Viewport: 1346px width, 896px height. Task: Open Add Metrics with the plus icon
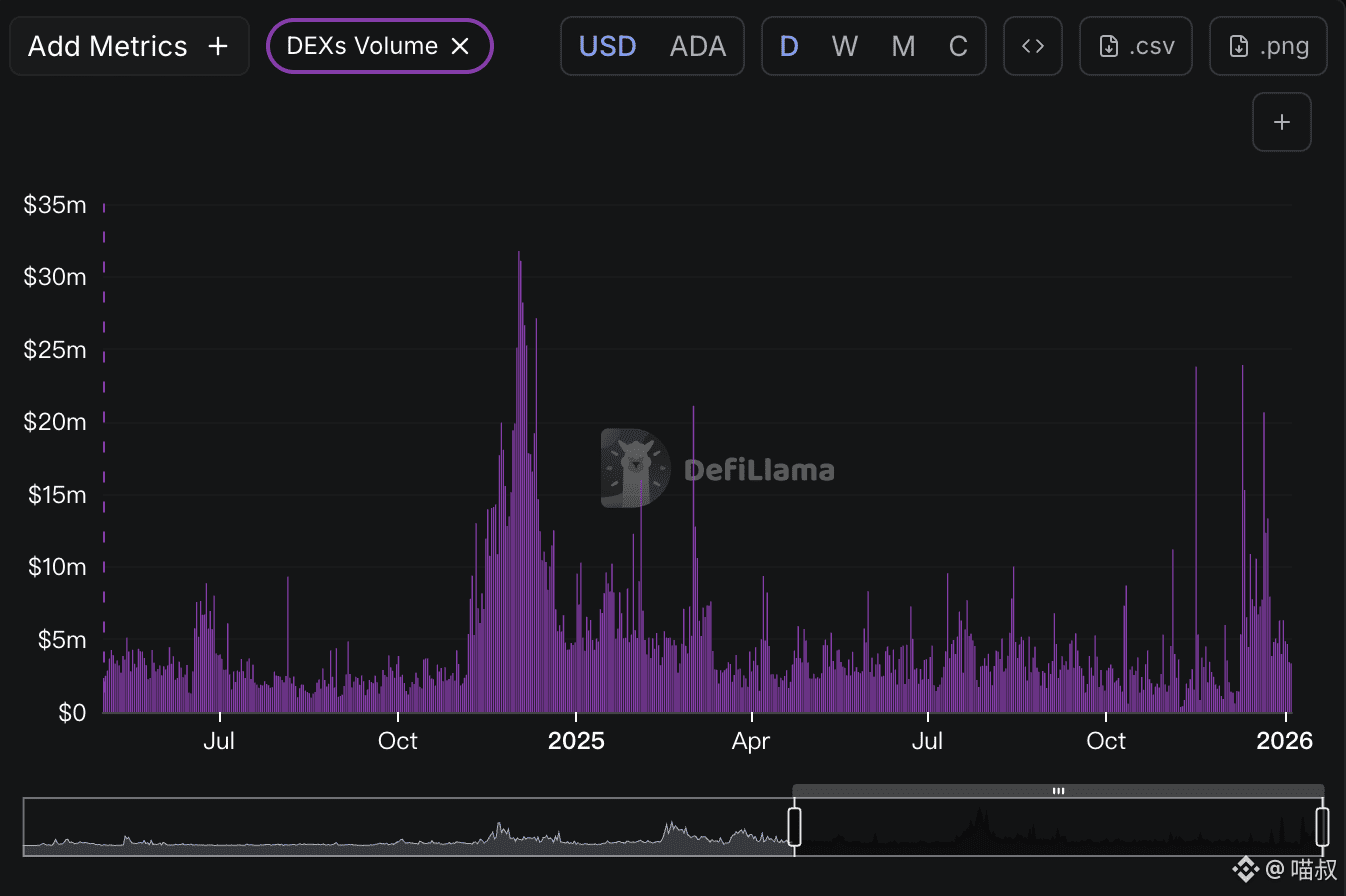pos(218,46)
